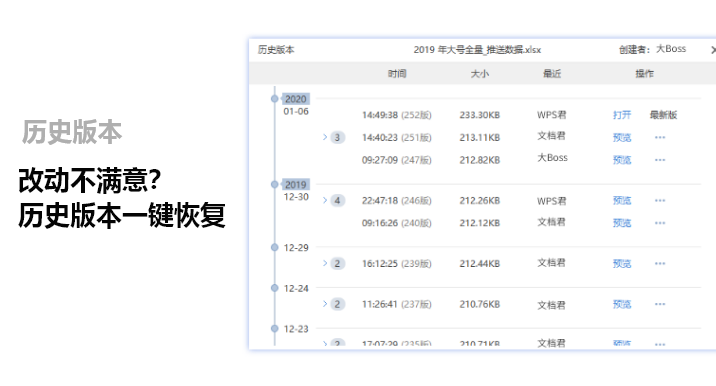
Task: Expand the 2 grouped versions at 11:26:41
Action: click(333, 304)
